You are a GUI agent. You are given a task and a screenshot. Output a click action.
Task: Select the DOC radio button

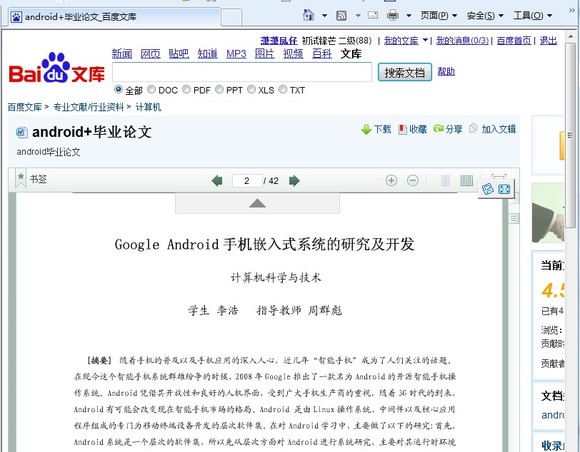[151, 89]
